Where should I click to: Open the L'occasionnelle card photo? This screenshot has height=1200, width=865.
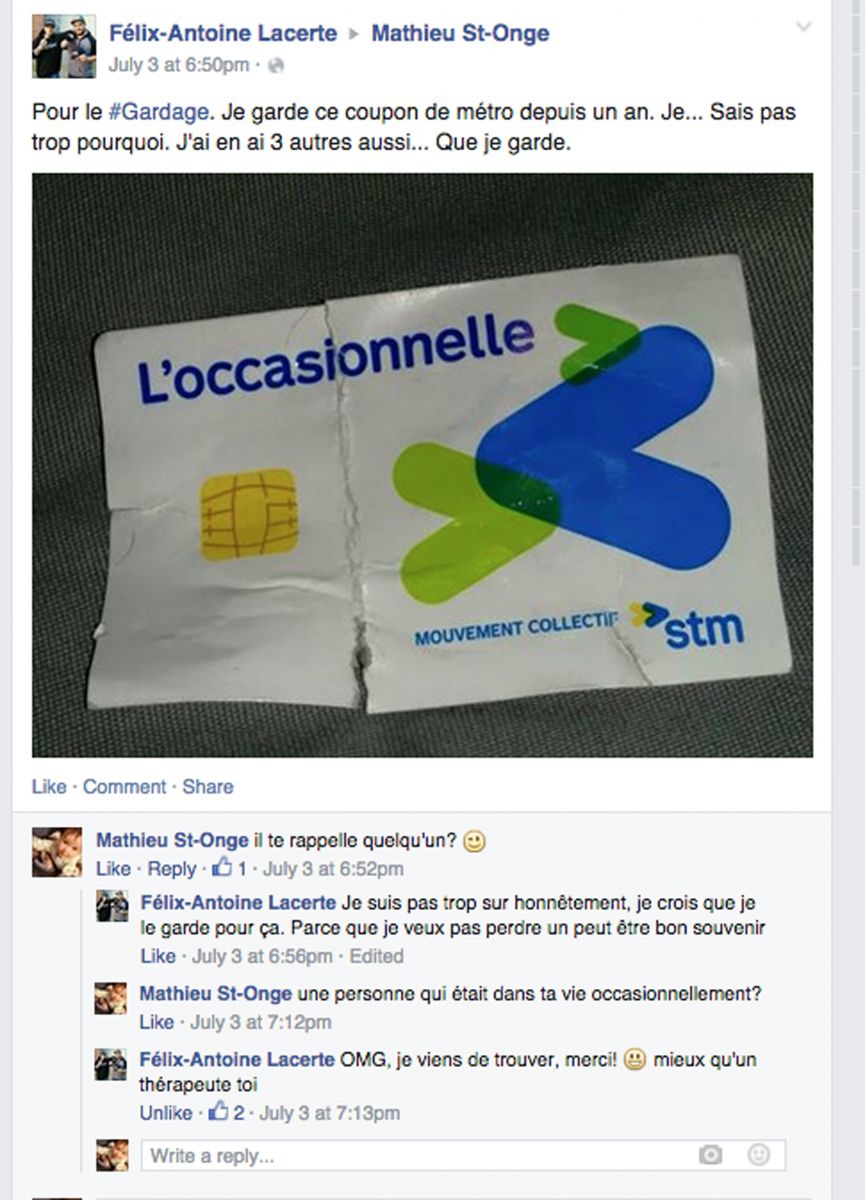(x=422, y=465)
